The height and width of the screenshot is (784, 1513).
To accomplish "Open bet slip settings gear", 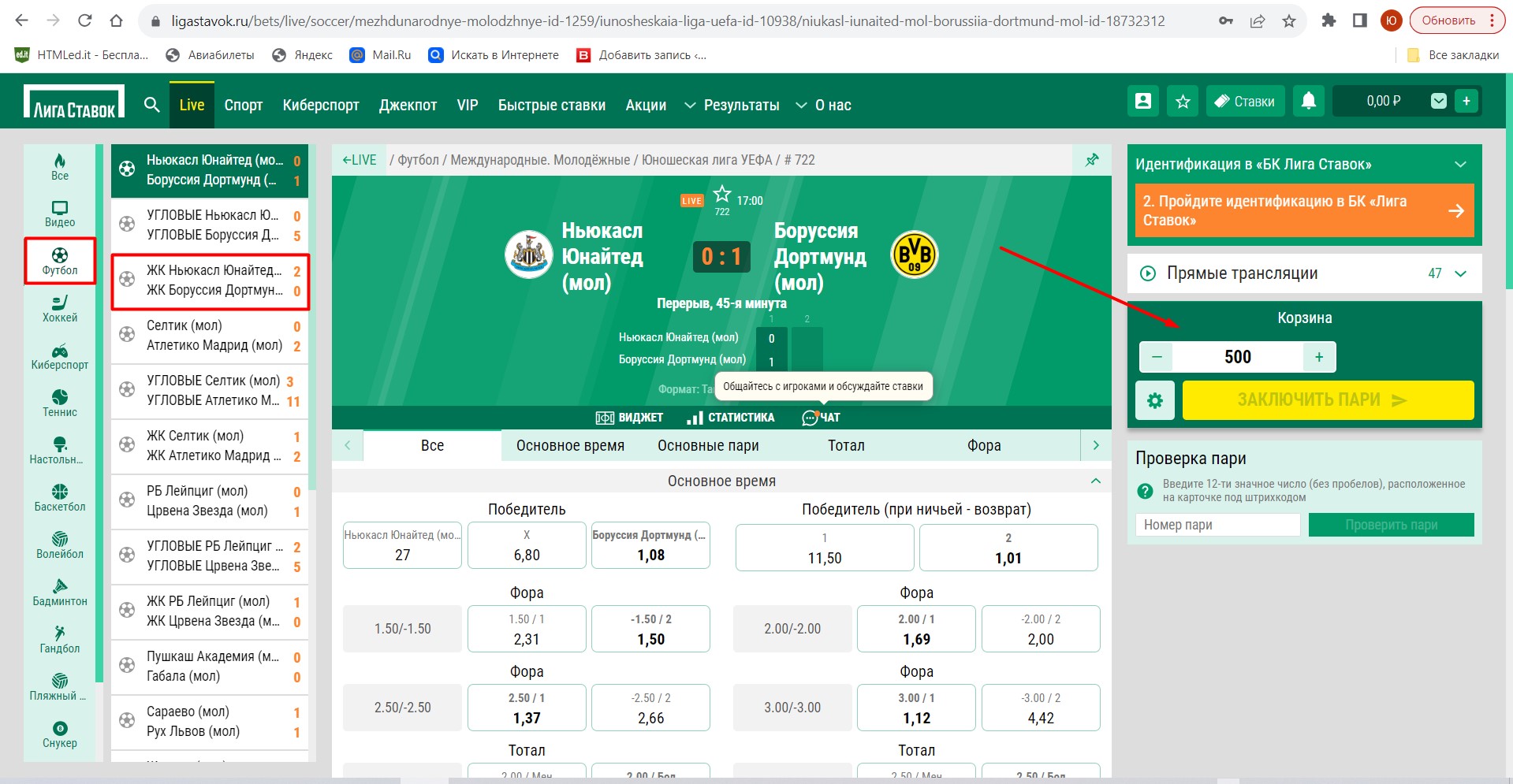I will point(1155,400).
